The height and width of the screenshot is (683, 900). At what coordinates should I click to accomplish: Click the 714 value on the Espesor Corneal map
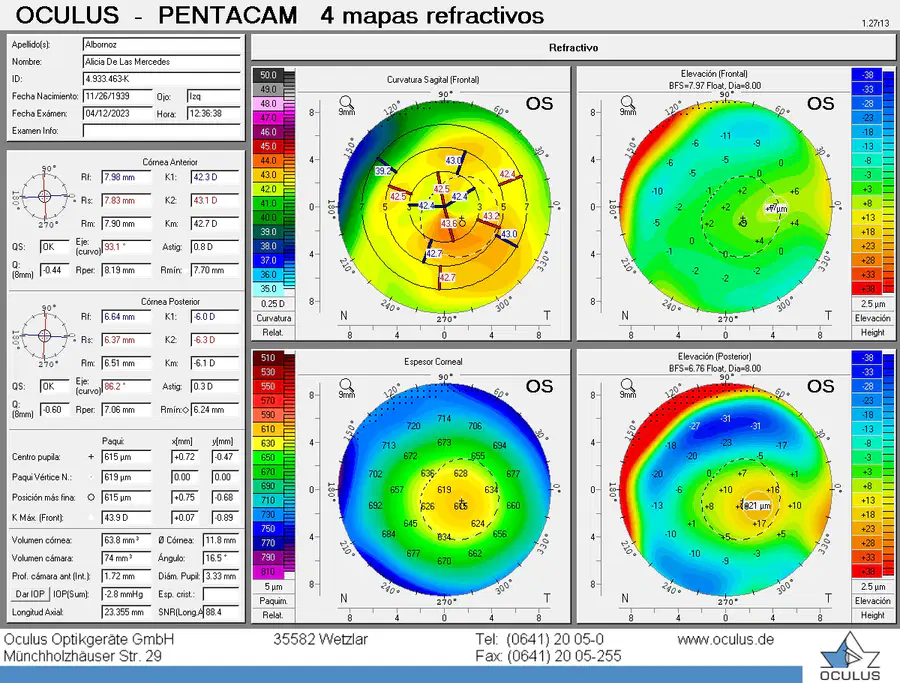[444, 418]
